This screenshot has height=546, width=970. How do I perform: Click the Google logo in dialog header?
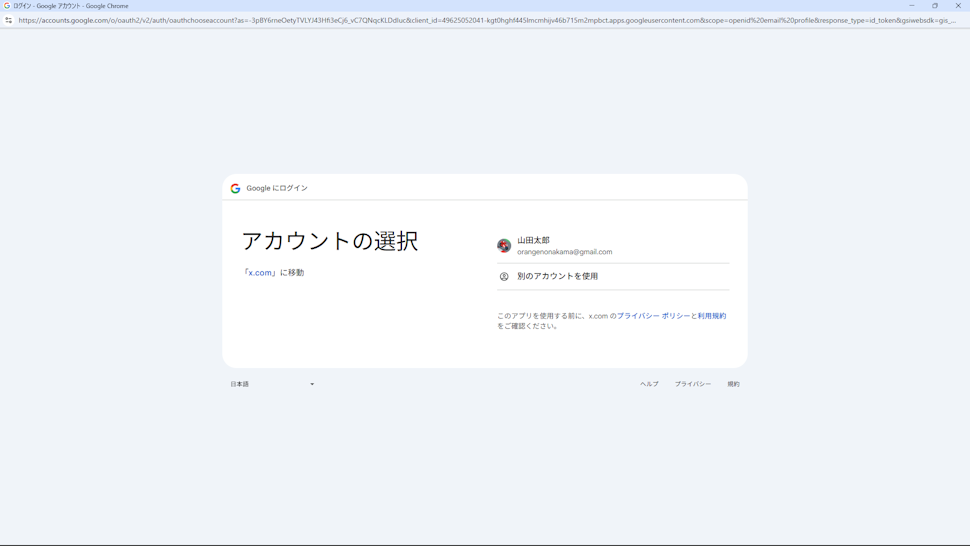(235, 188)
